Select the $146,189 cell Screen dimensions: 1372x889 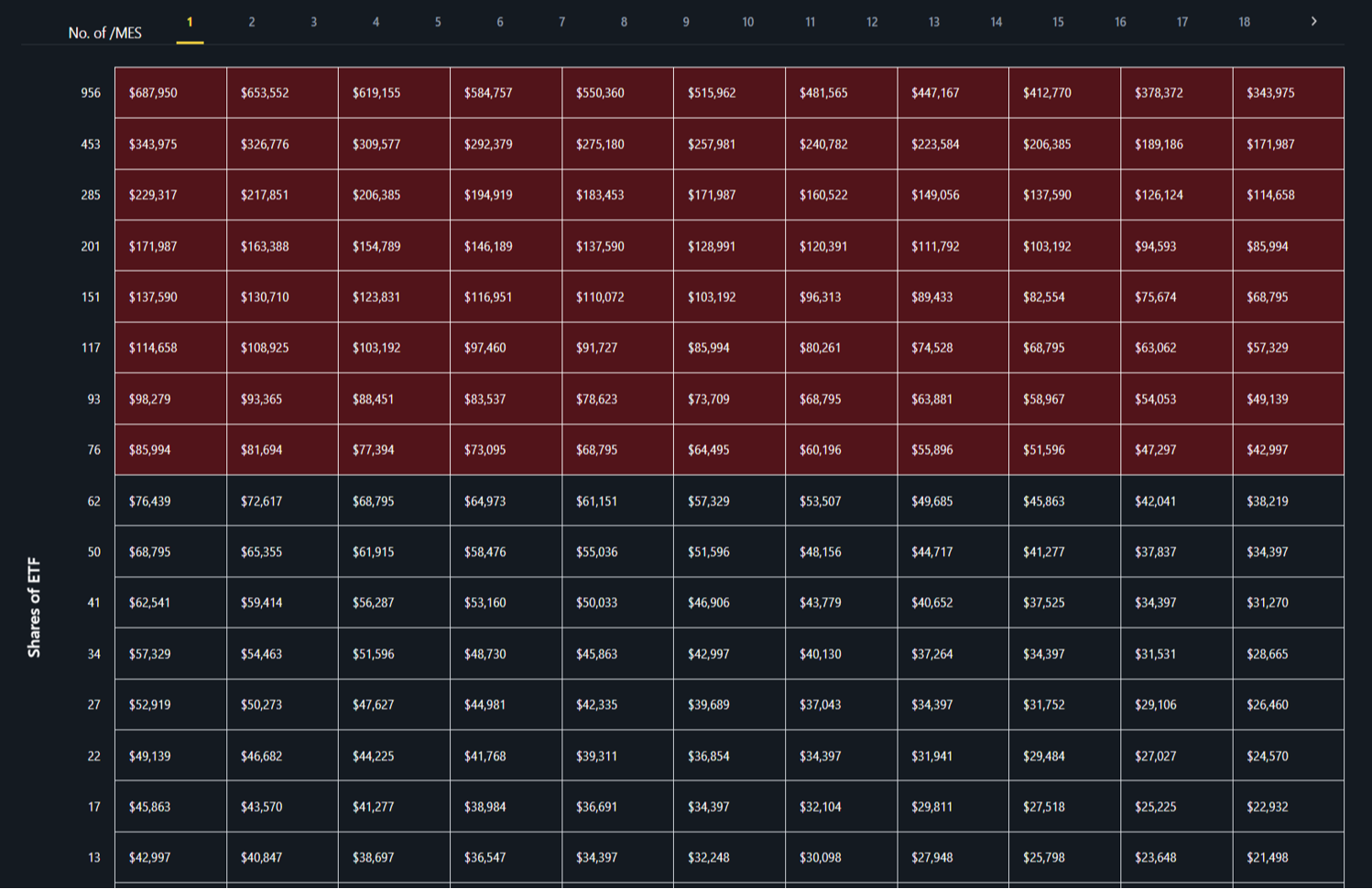point(506,246)
